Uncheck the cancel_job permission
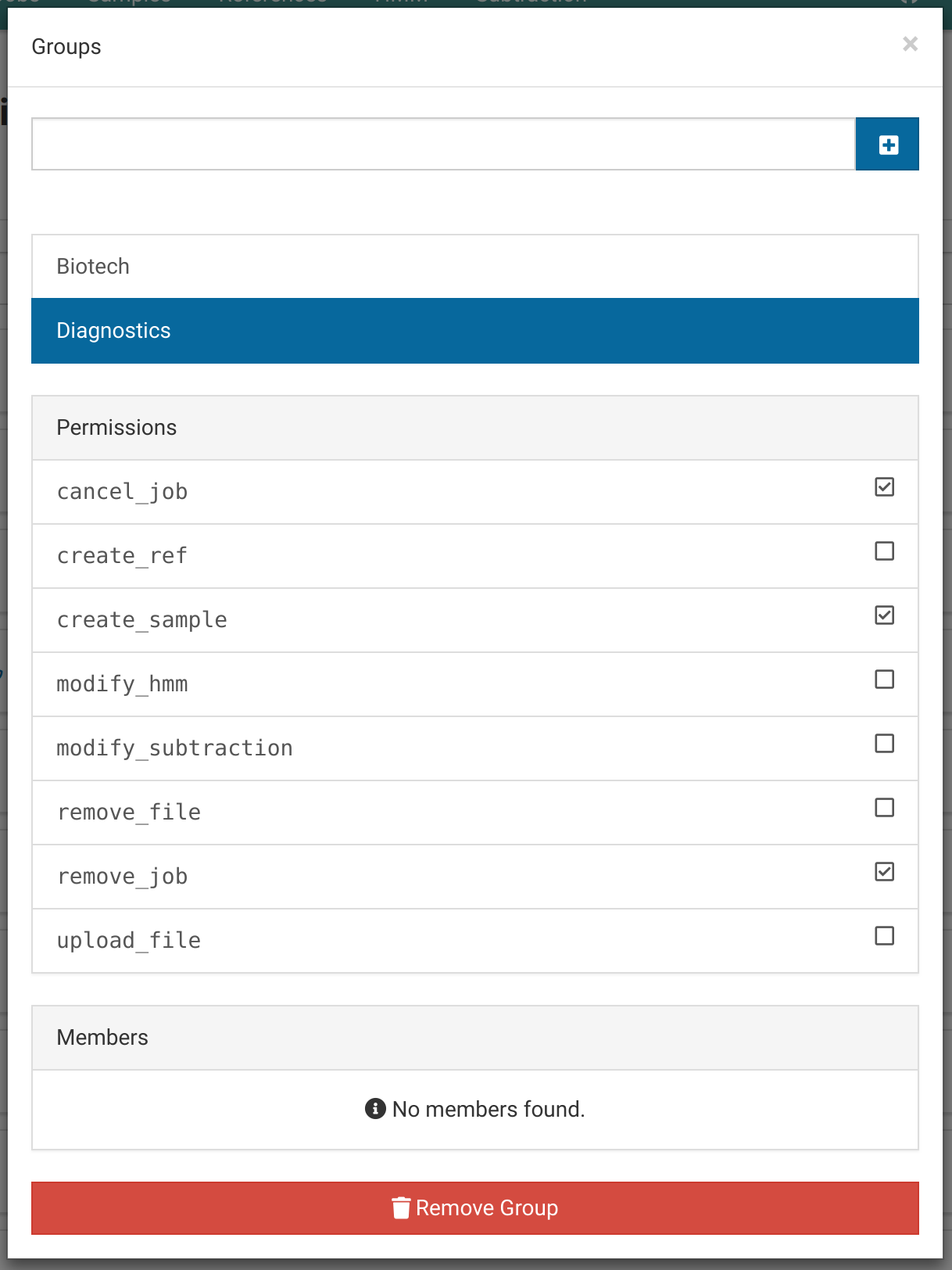The height and width of the screenshot is (1270, 952). coord(884,487)
